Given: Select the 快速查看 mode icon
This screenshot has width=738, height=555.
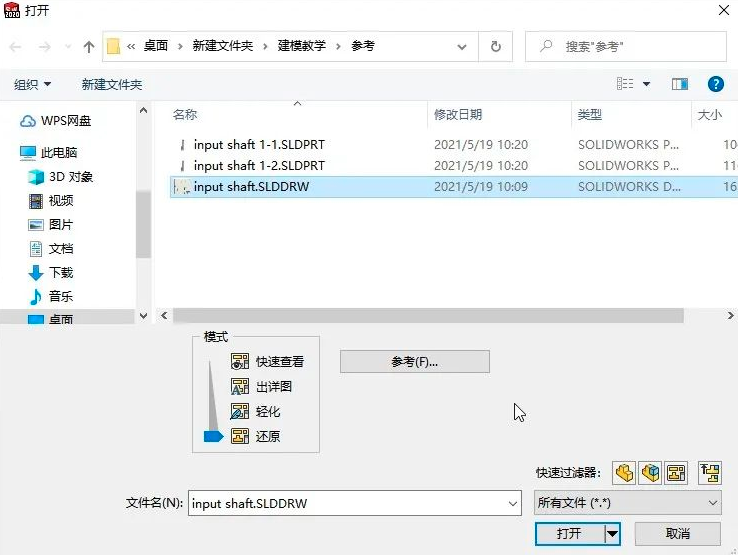Looking at the screenshot, I should 240,362.
